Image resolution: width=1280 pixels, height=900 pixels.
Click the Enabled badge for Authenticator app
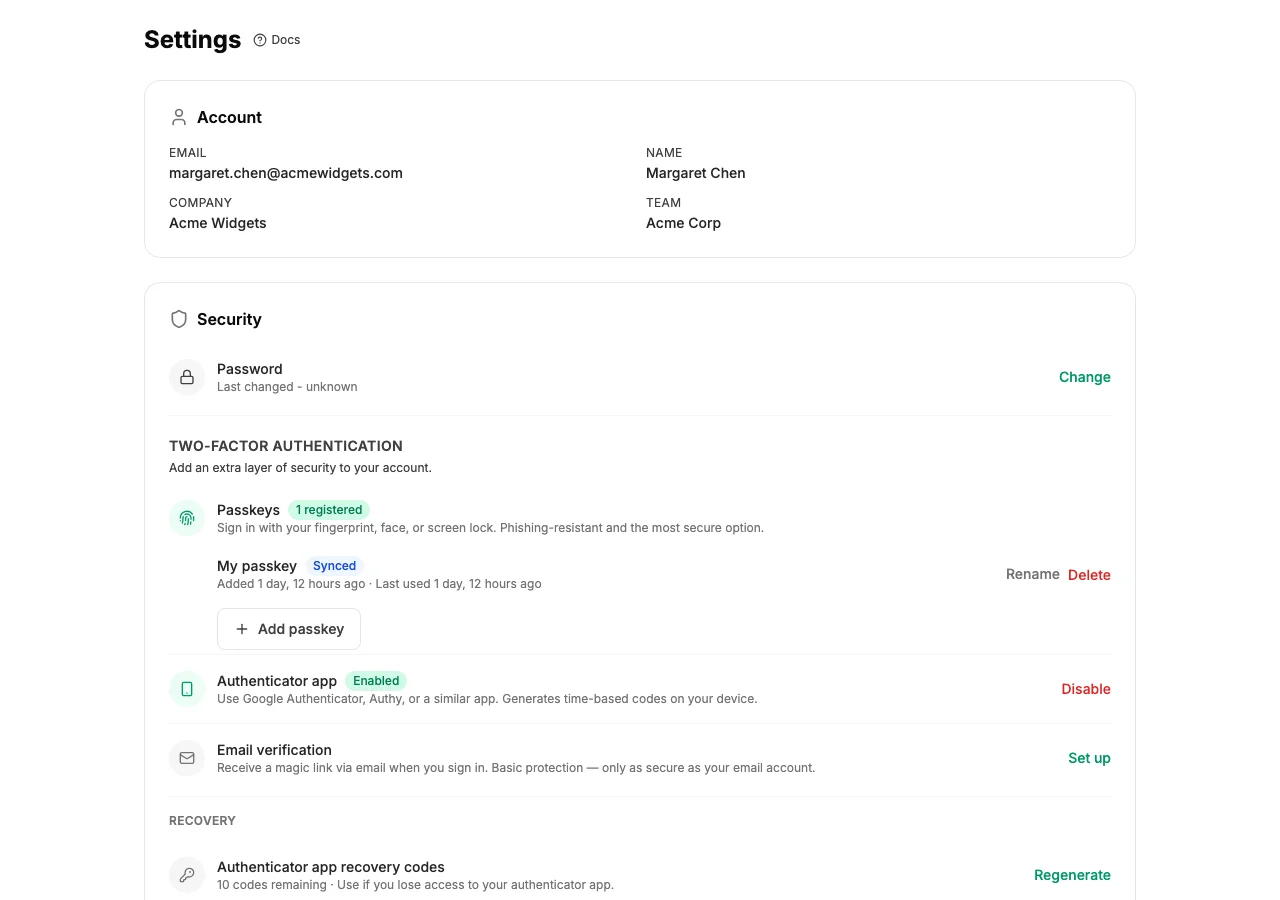pos(376,681)
